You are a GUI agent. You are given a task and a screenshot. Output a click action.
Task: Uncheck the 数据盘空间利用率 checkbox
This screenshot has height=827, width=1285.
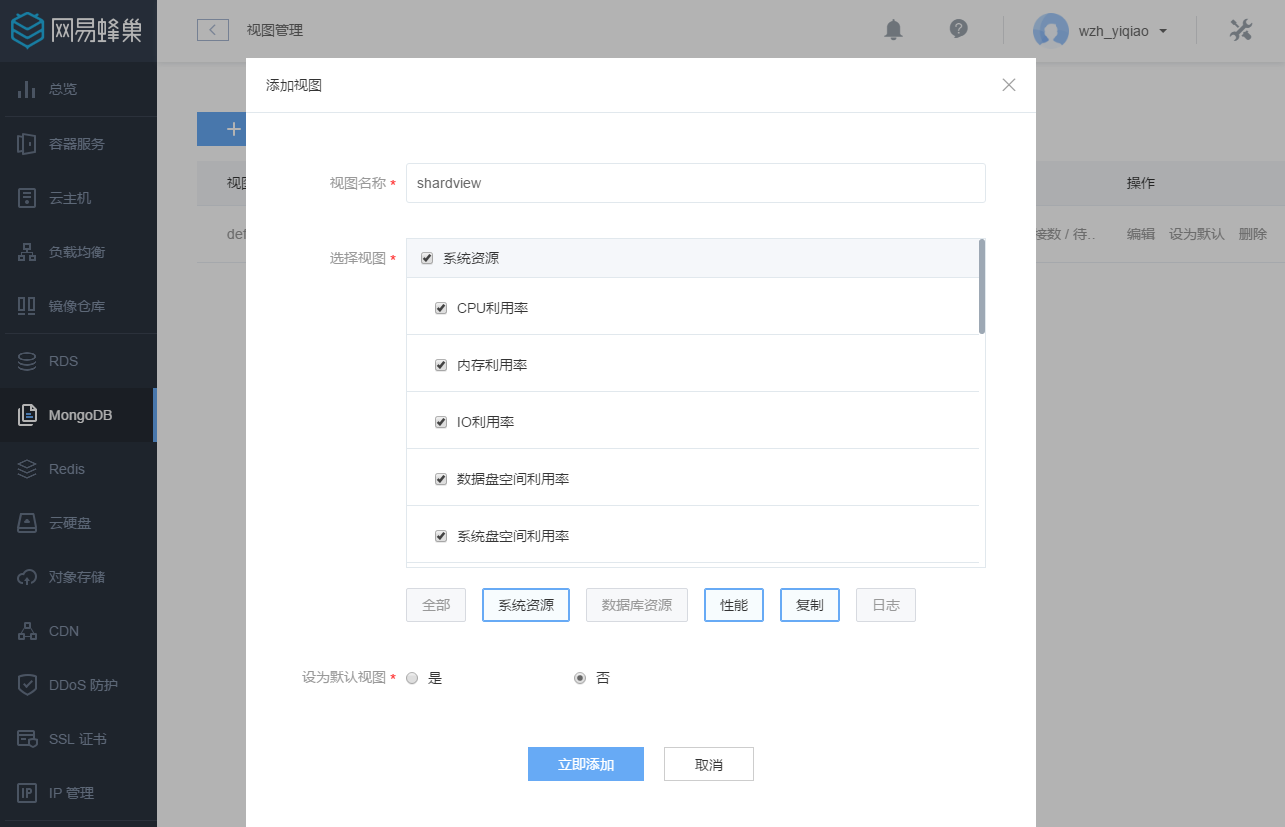pyautogui.click(x=441, y=479)
